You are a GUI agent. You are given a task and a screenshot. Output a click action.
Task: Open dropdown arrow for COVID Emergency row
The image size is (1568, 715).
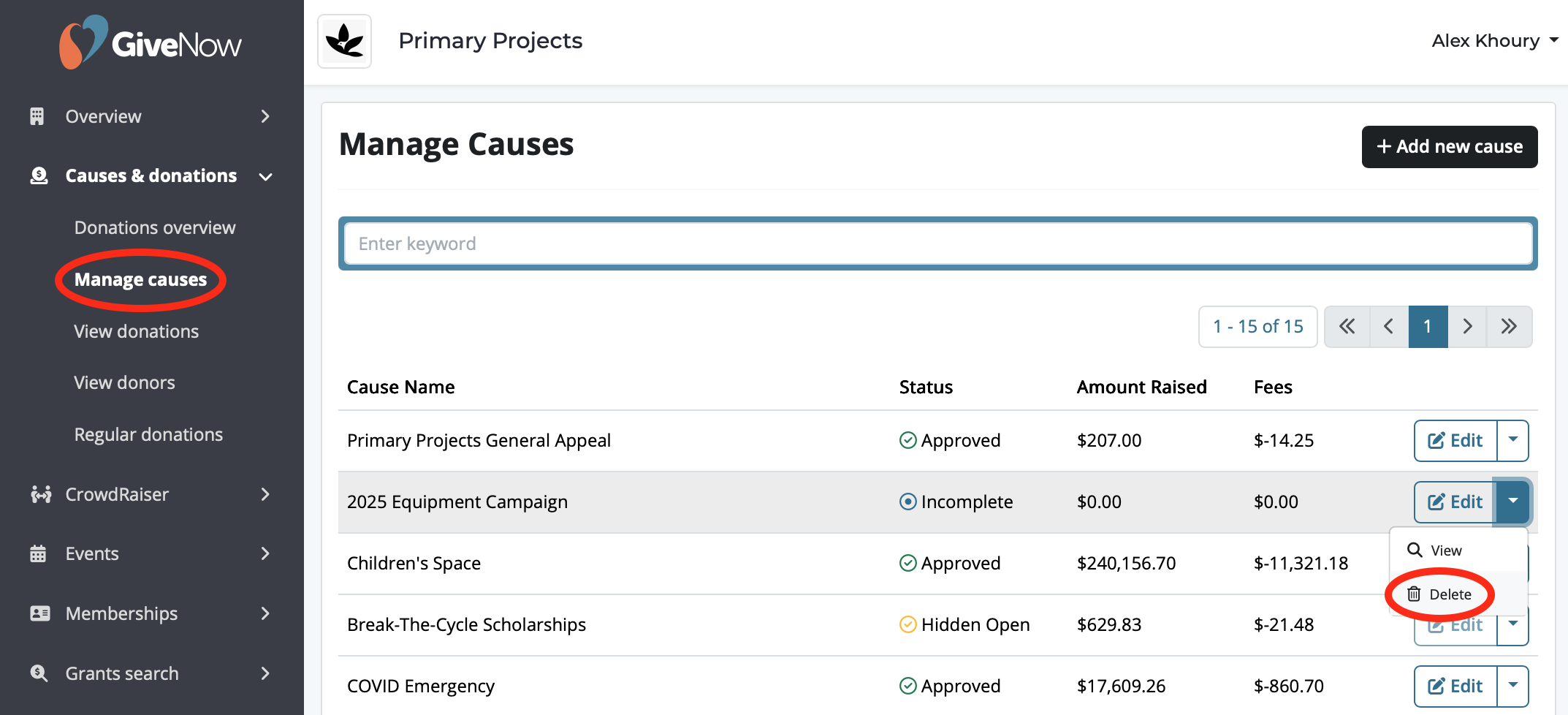pos(1513,686)
